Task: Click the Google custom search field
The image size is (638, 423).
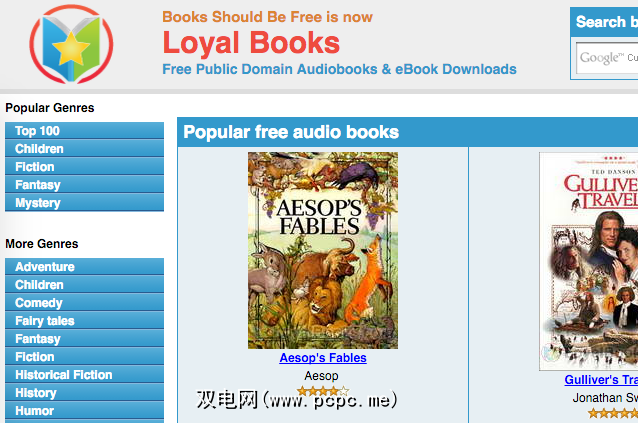Action: [607, 58]
